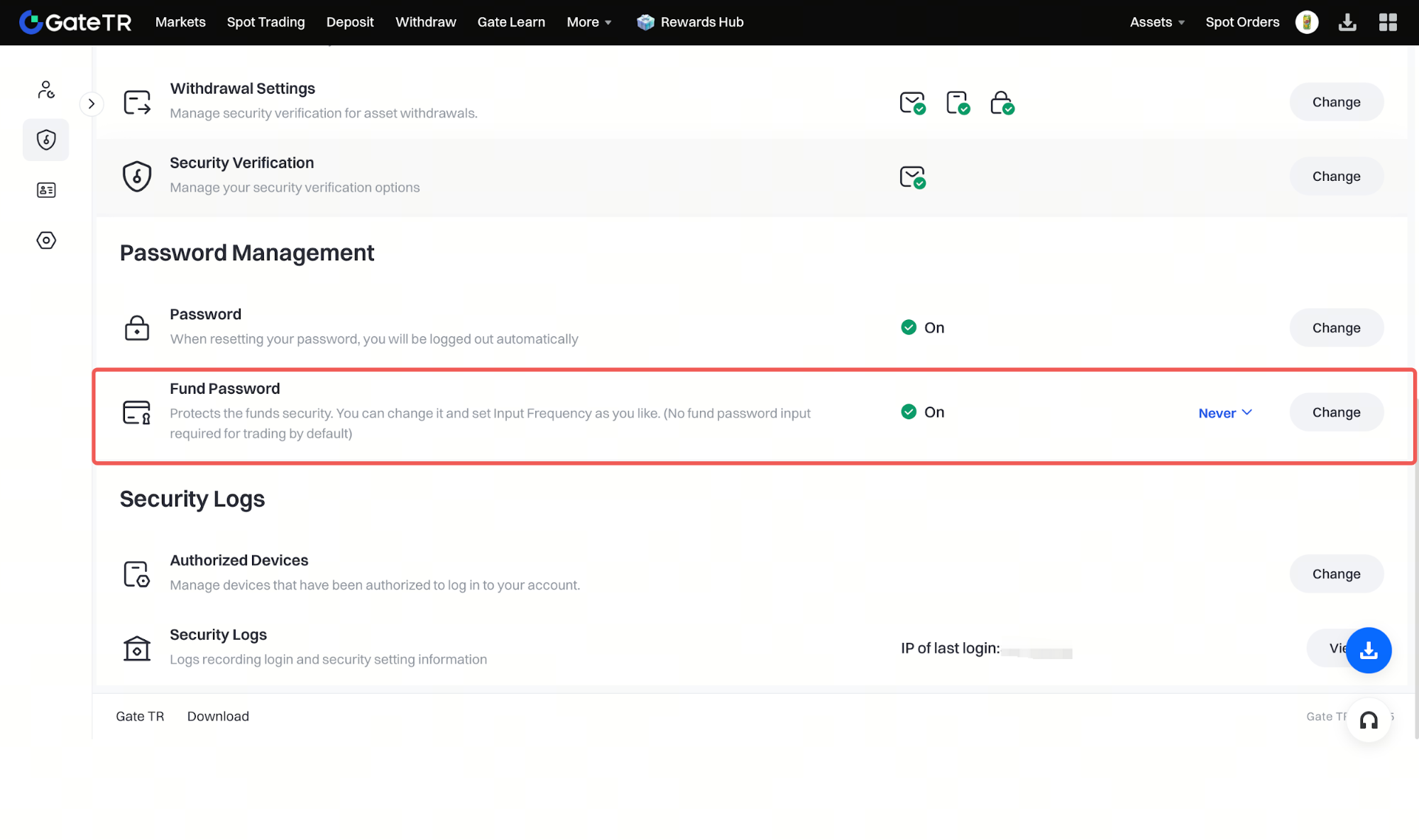Viewport: 1419px width, 840px height.
Task: Select the security shield sidebar icon
Action: pos(46,140)
